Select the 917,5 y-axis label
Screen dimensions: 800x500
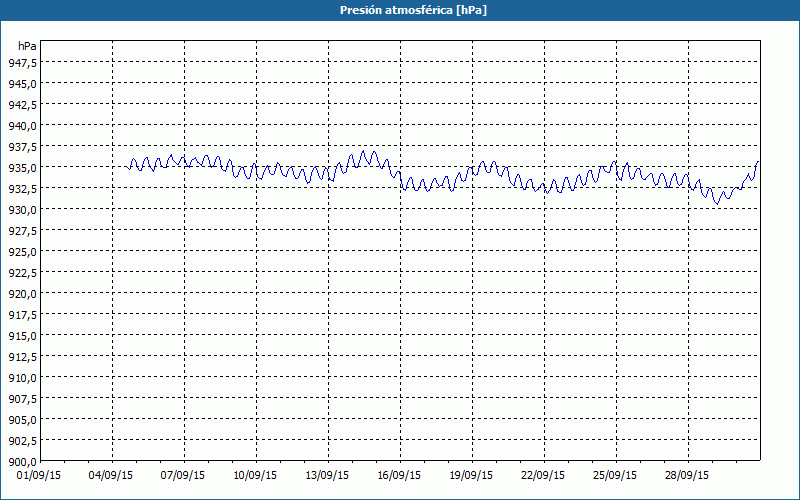click(x=22, y=315)
